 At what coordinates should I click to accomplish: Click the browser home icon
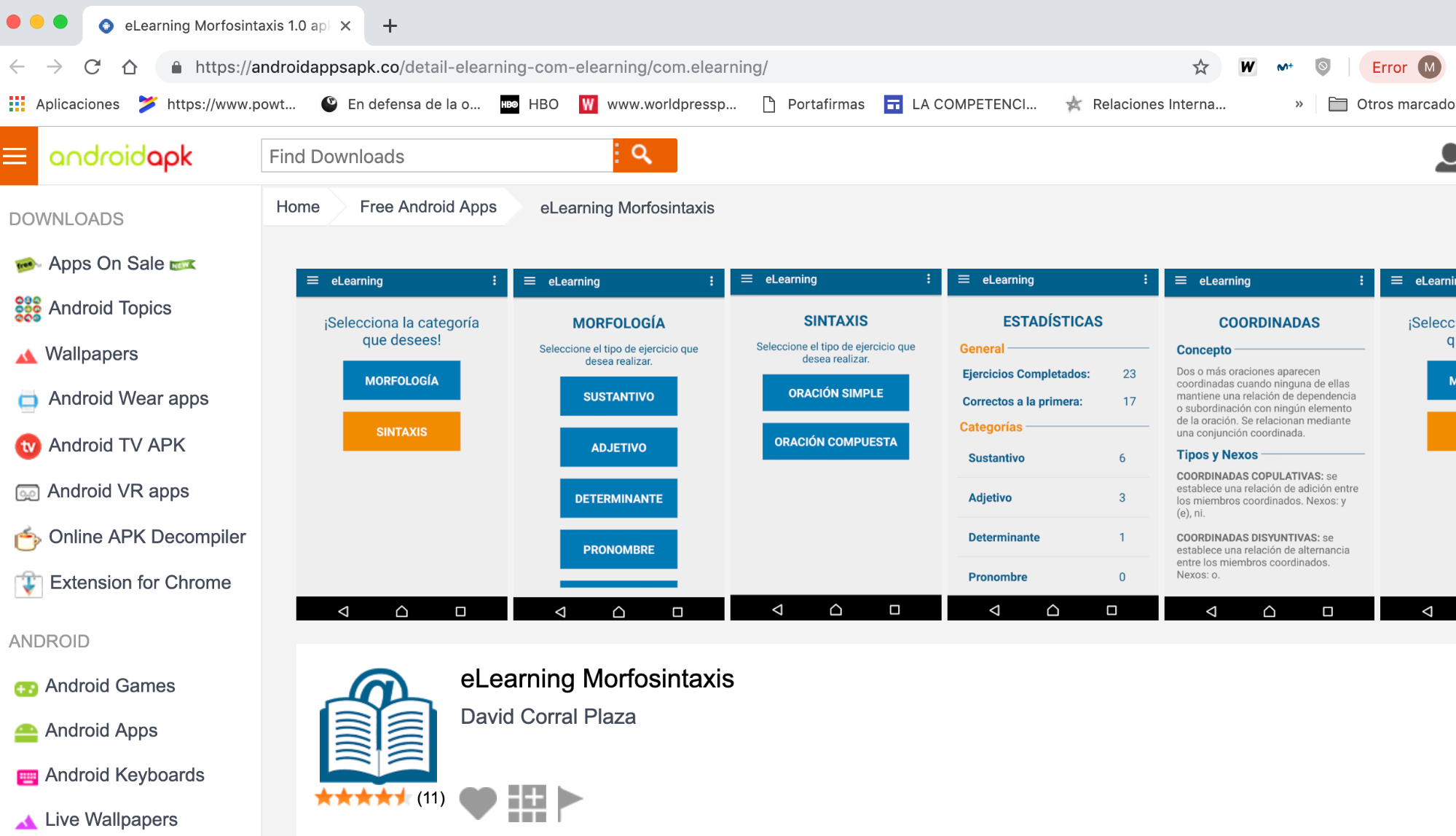(x=130, y=68)
